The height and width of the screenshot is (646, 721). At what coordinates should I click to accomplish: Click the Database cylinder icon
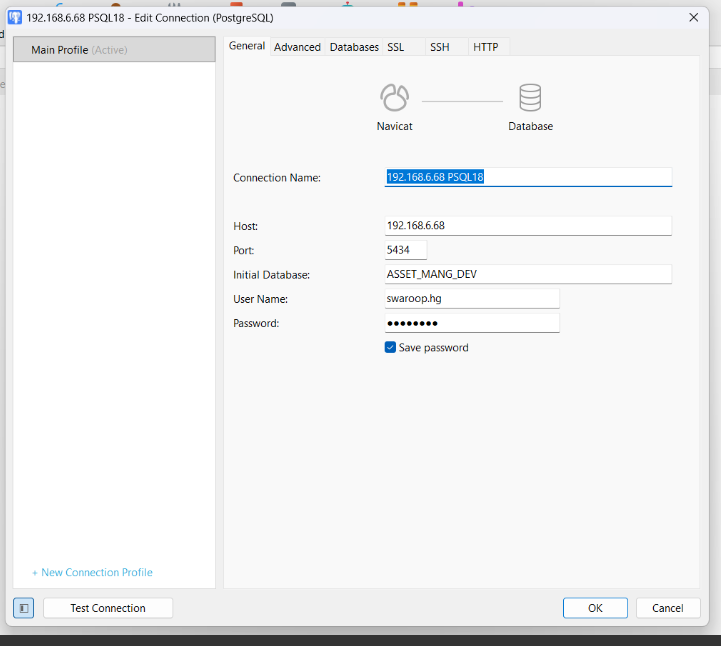[x=530, y=98]
